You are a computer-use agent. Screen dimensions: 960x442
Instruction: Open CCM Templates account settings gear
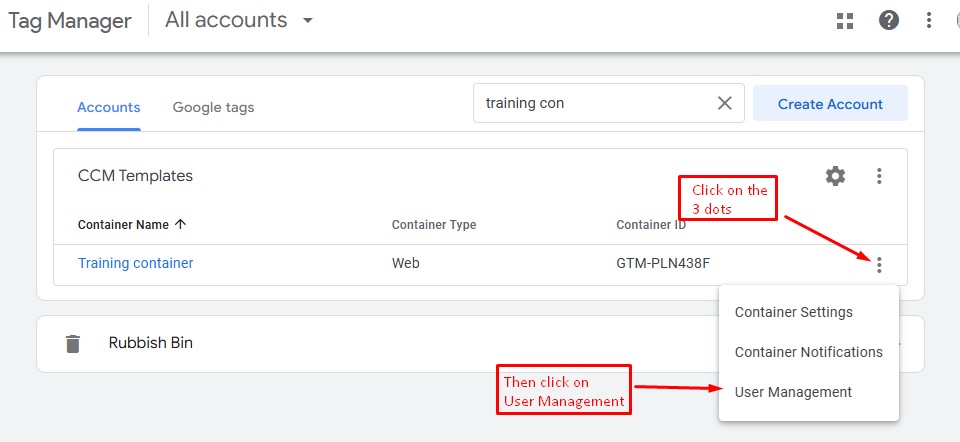835,176
